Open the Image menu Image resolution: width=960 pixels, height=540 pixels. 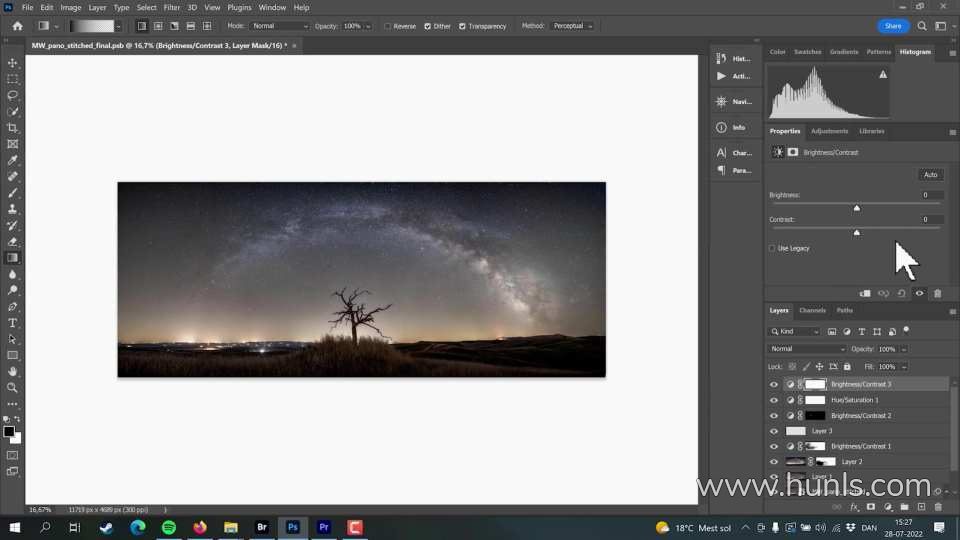point(70,7)
